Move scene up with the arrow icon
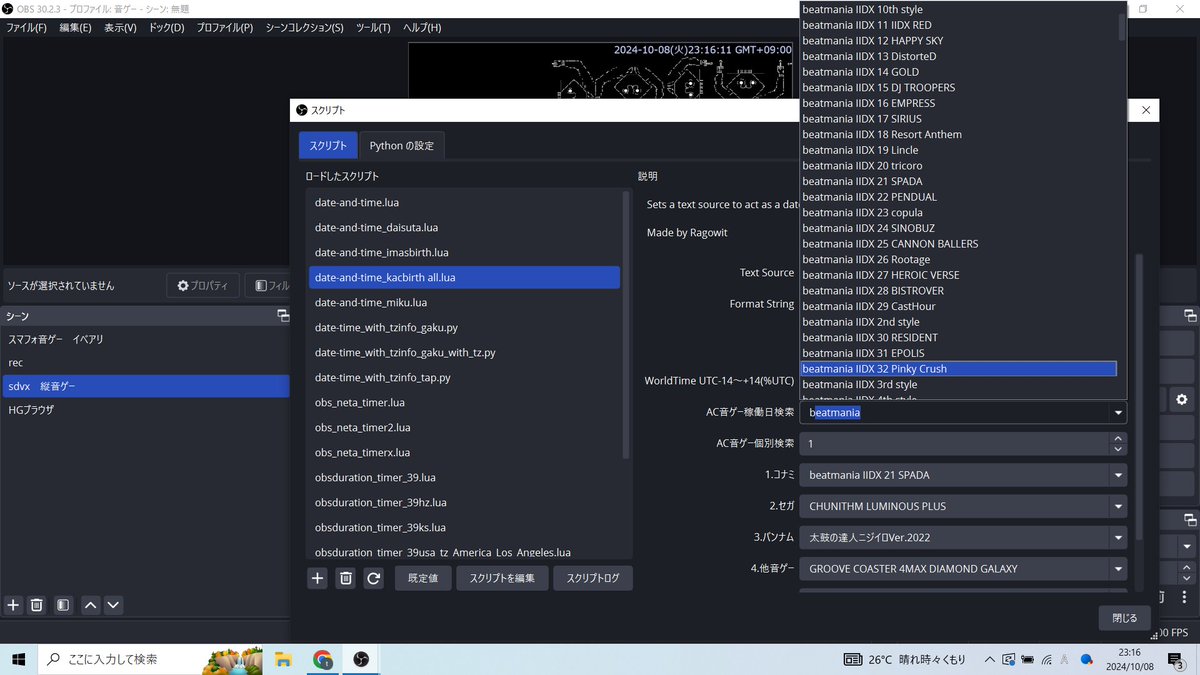This screenshot has width=1200, height=675. 90,605
